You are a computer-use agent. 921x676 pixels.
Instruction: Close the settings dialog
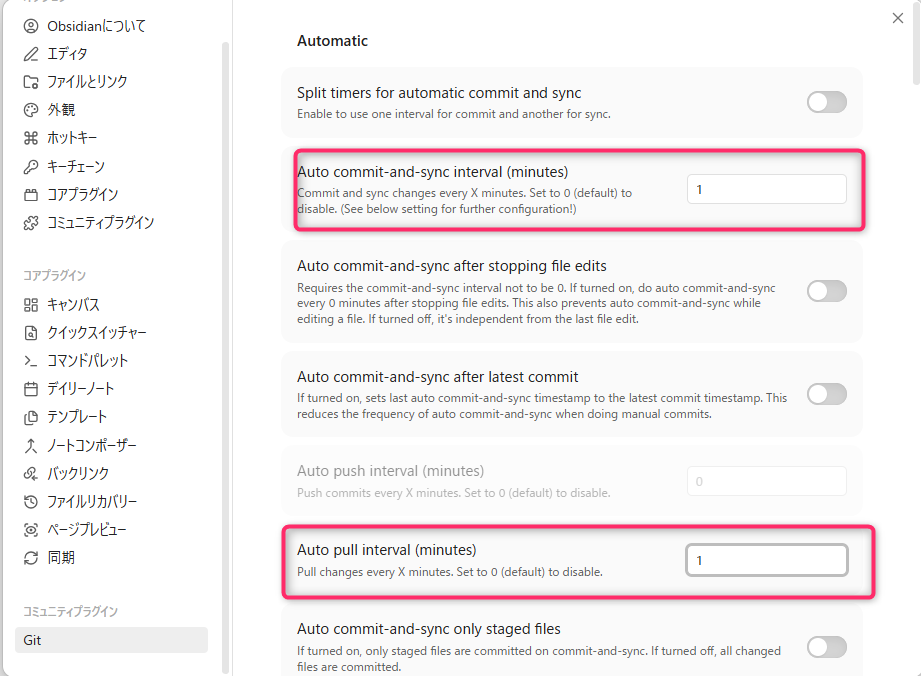pos(896,18)
